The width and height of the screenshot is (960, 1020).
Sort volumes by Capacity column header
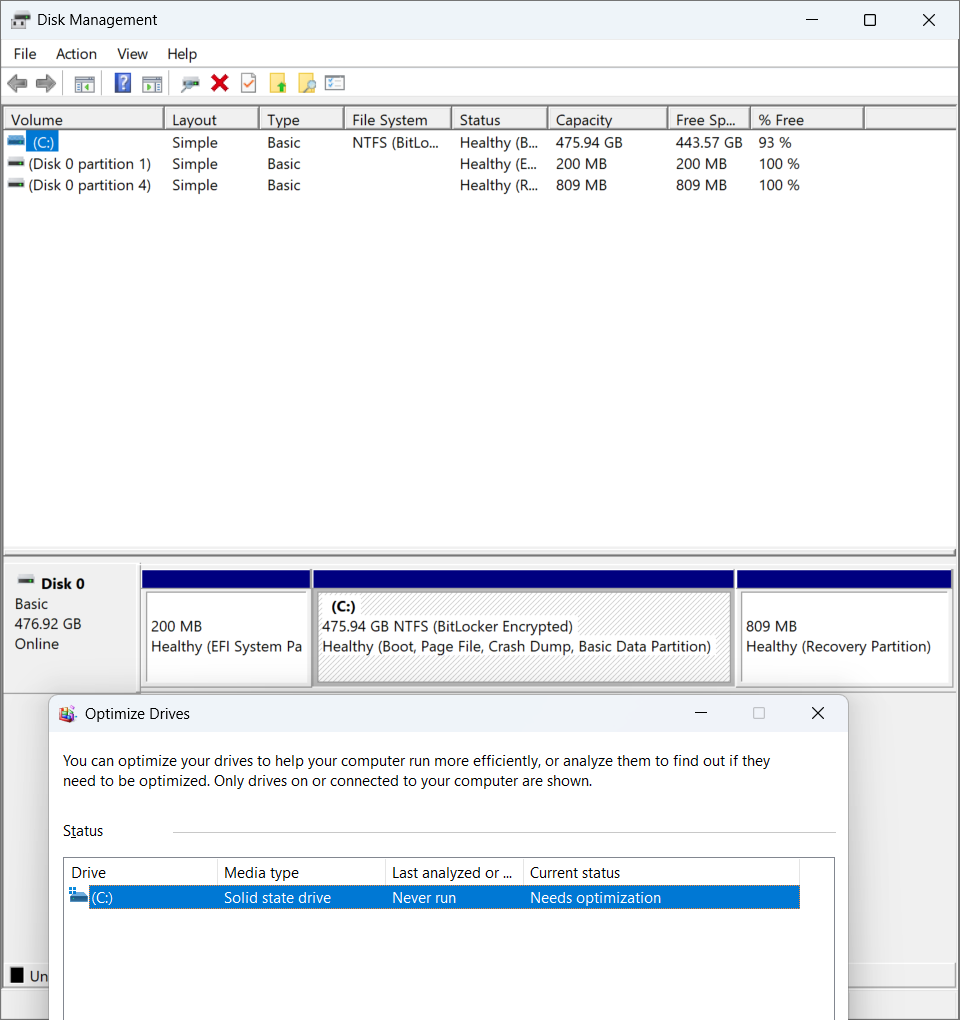pyautogui.click(x=607, y=120)
